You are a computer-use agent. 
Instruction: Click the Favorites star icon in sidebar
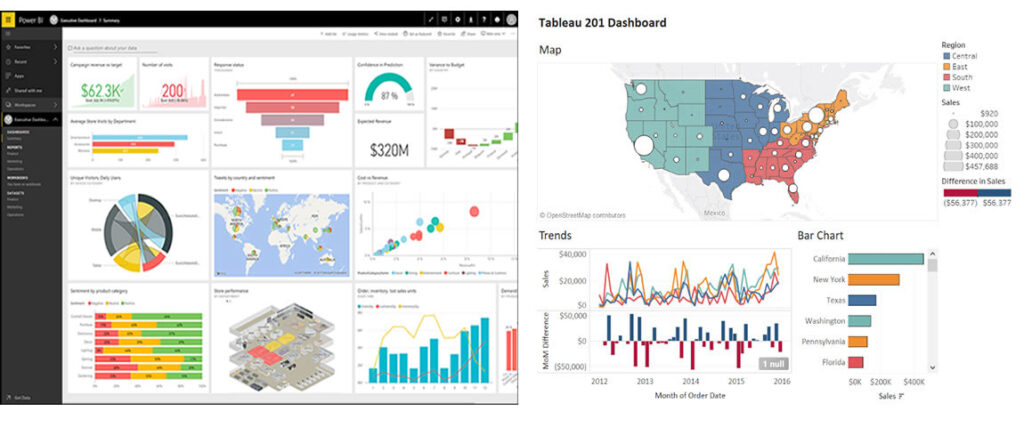(8, 48)
